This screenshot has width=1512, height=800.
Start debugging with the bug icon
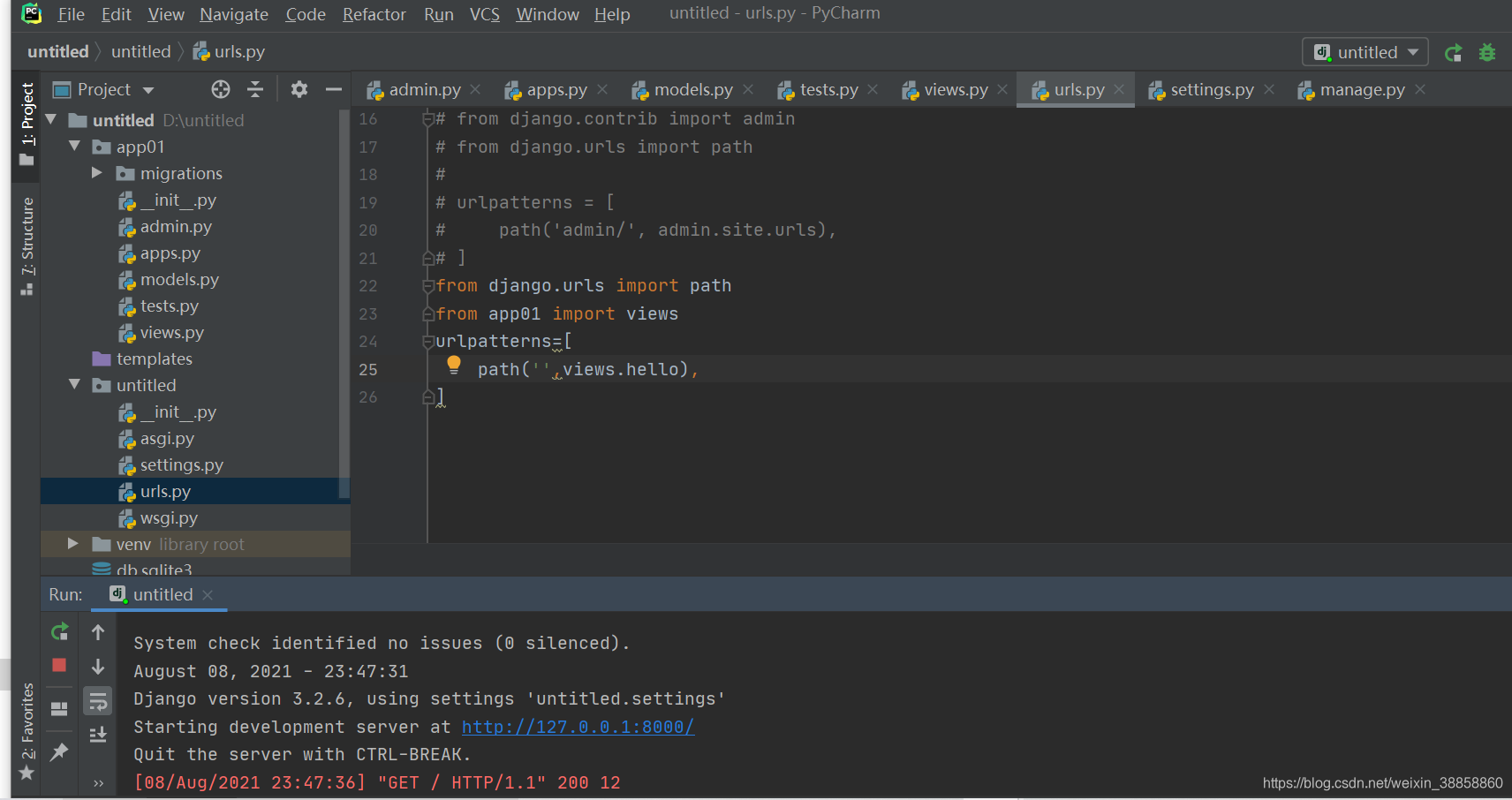point(1487,52)
